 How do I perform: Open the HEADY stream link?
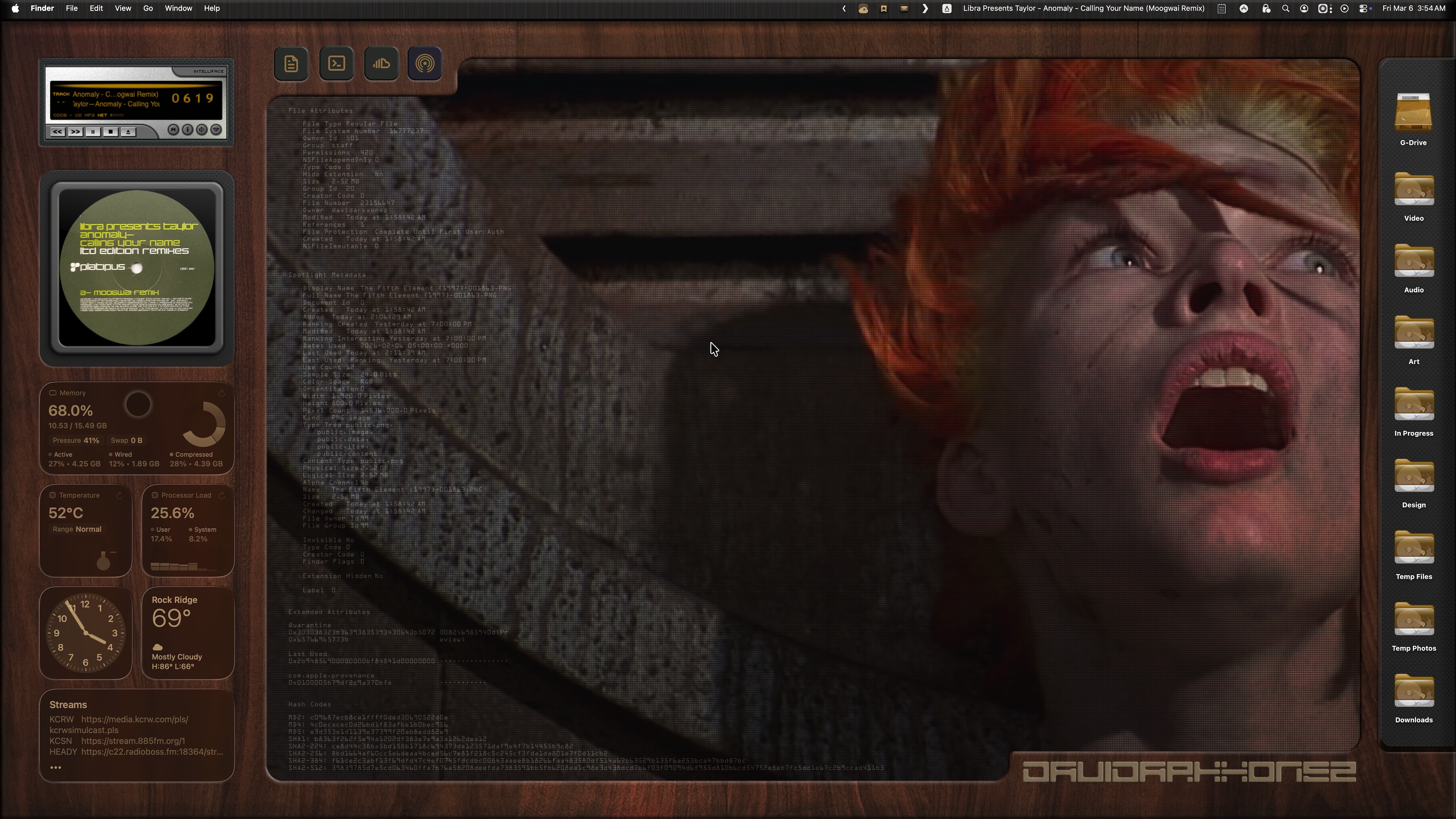136,751
